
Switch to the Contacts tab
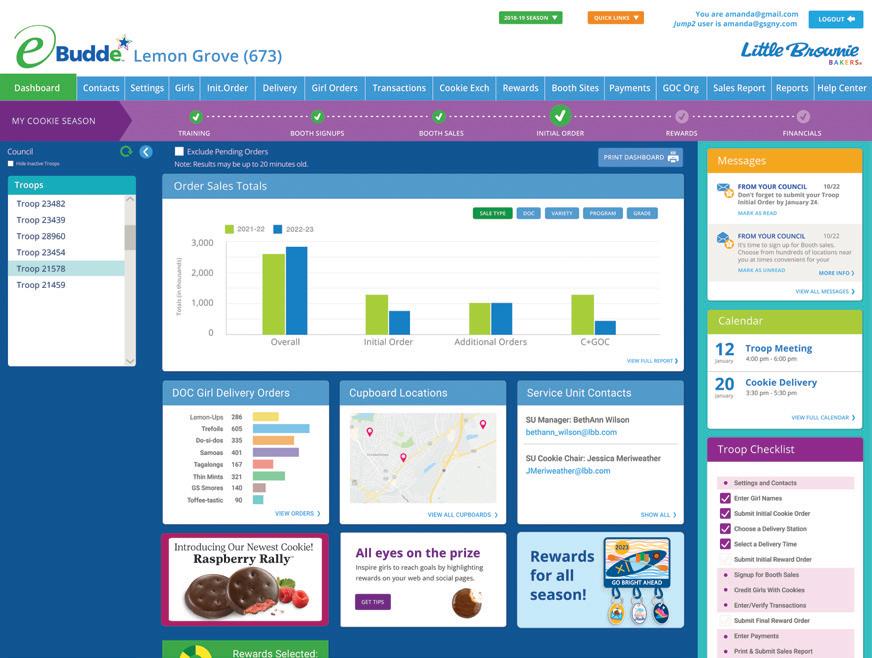(101, 88)
